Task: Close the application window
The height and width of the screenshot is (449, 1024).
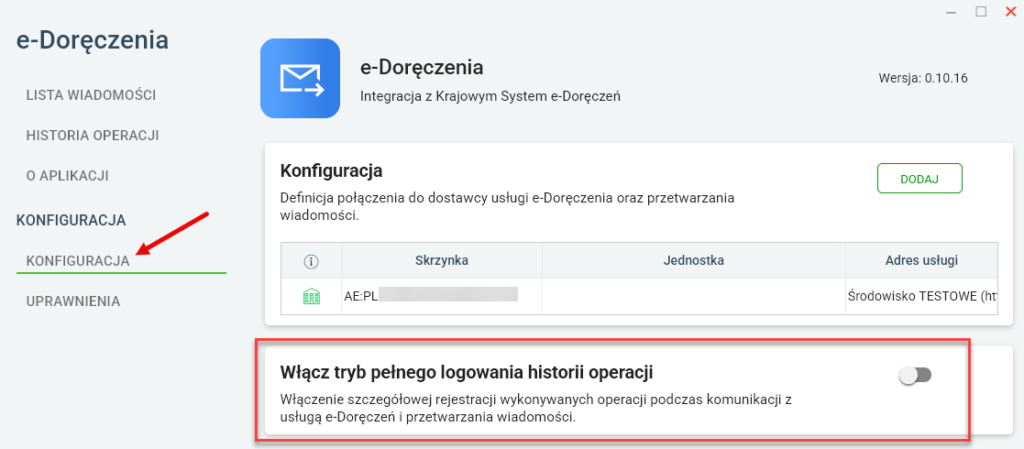Action: click(1011, 11)
